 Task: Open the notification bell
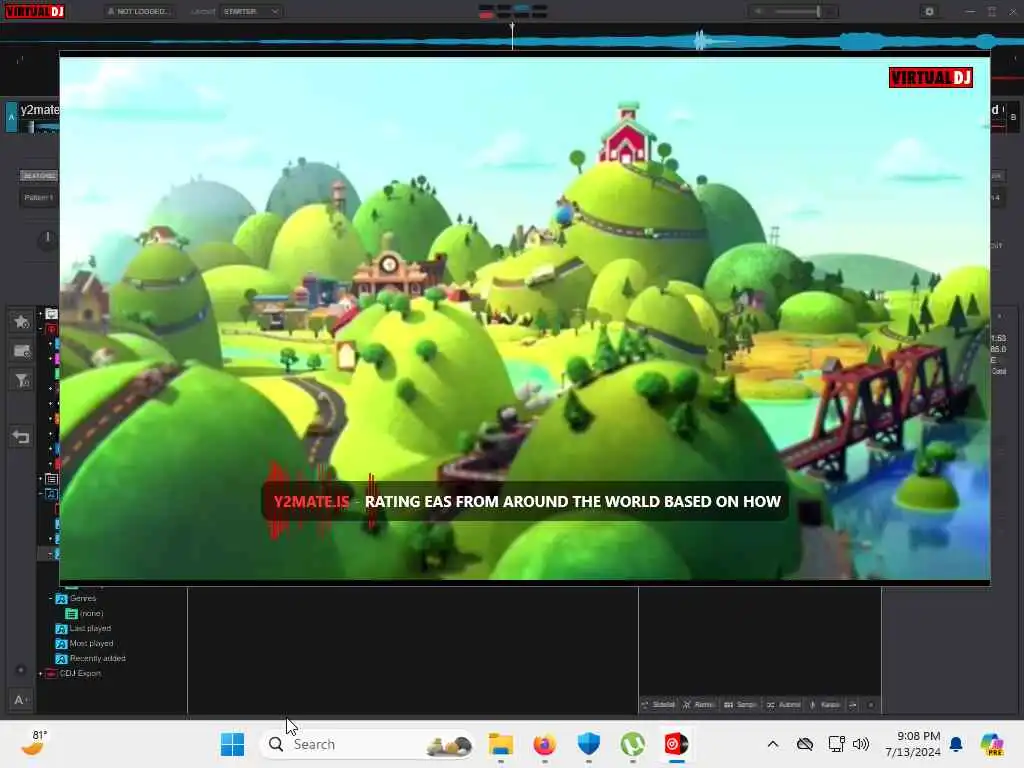click(956, 744)
